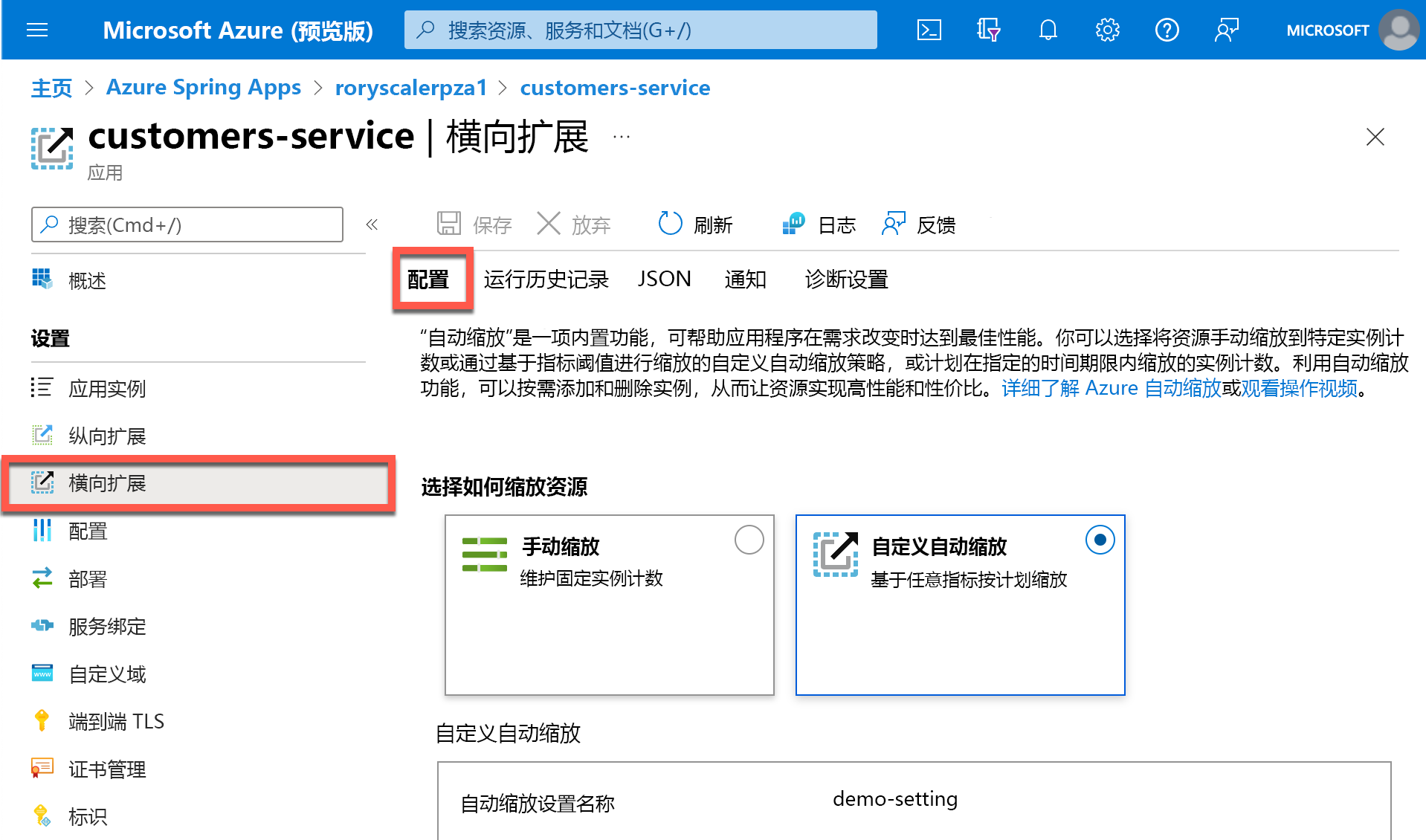The width and height of the screenshot is (1426, 840).
Task: Open 详细了解 Azure 自动缩放 link
Action: coord(1112,388)
